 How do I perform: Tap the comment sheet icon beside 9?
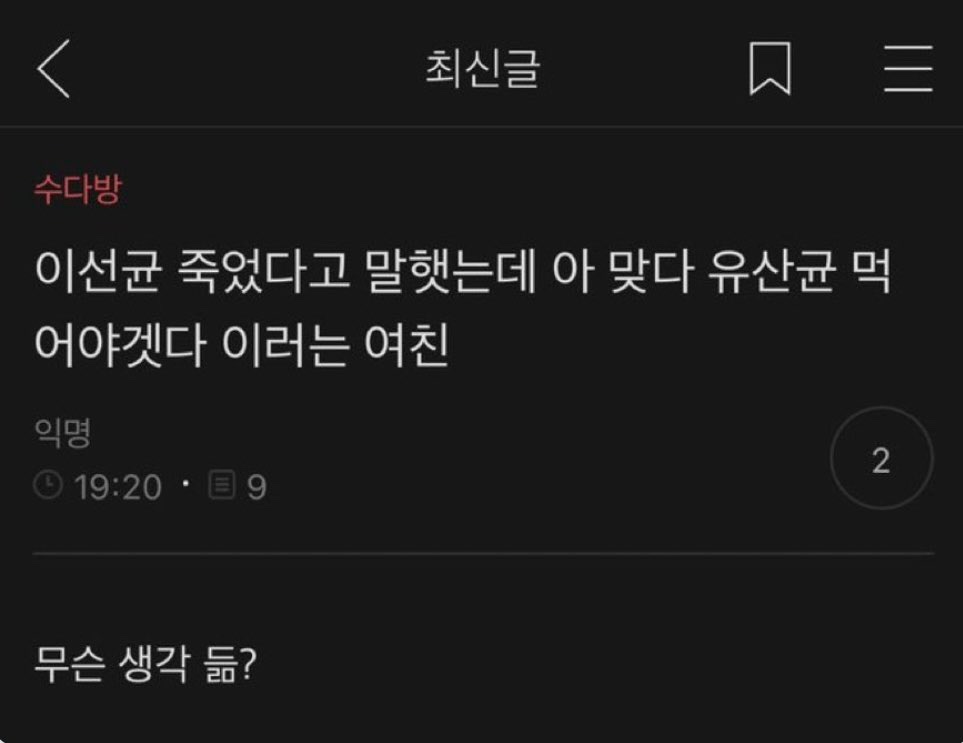[222, 485]
